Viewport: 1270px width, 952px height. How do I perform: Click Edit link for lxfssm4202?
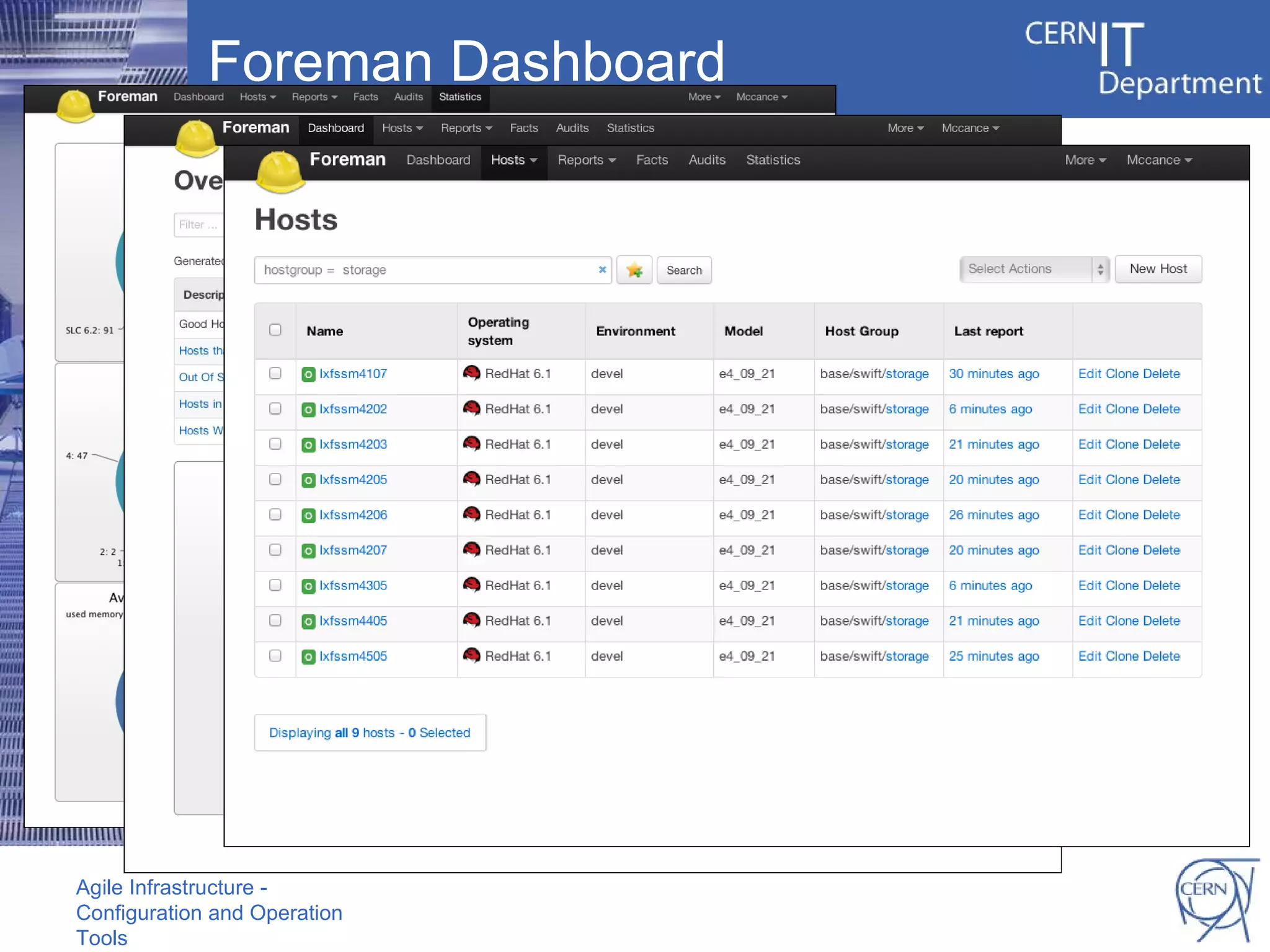point(1090,409)
